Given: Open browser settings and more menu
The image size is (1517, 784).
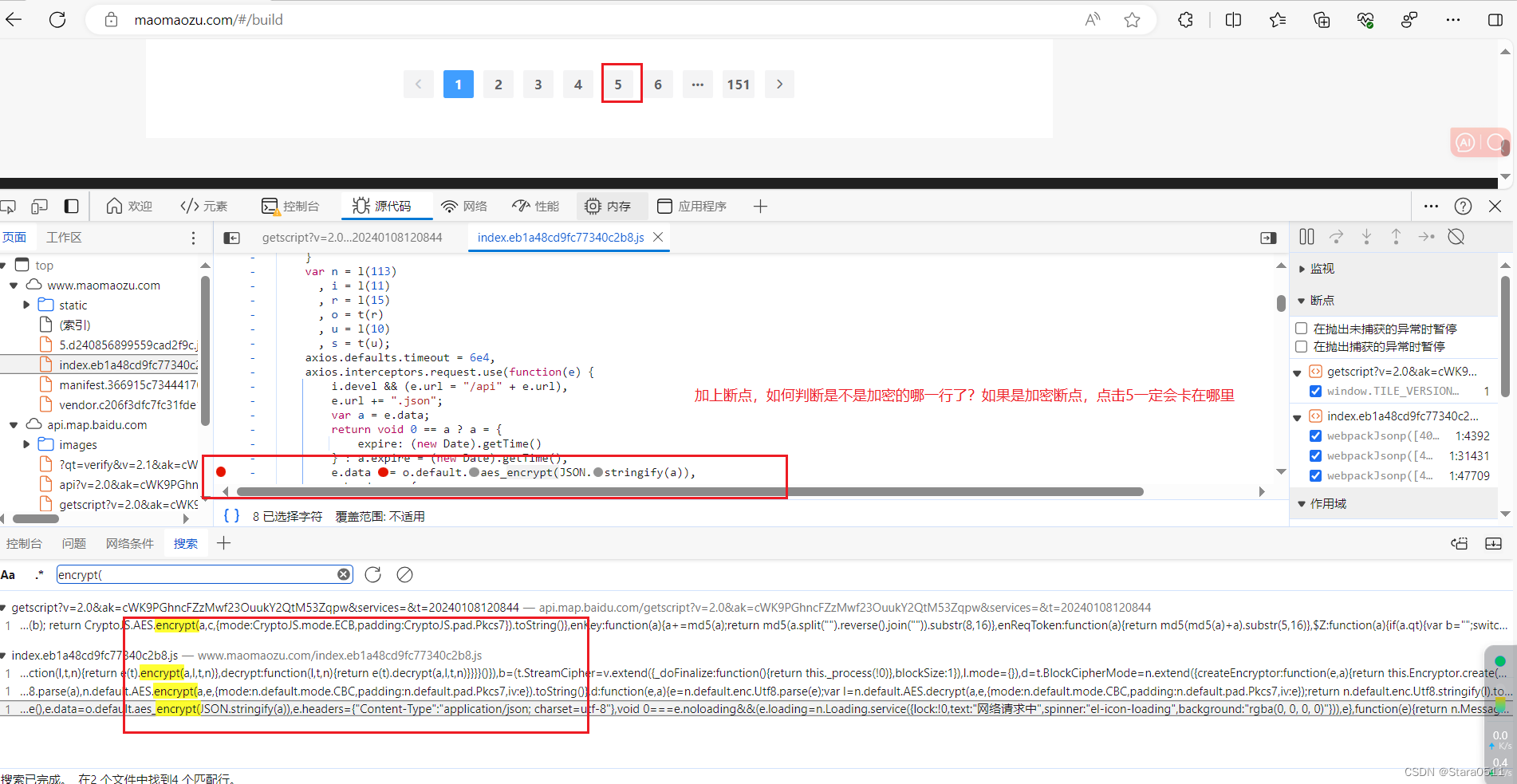Looking at the screenshot, I should 1453,20.
